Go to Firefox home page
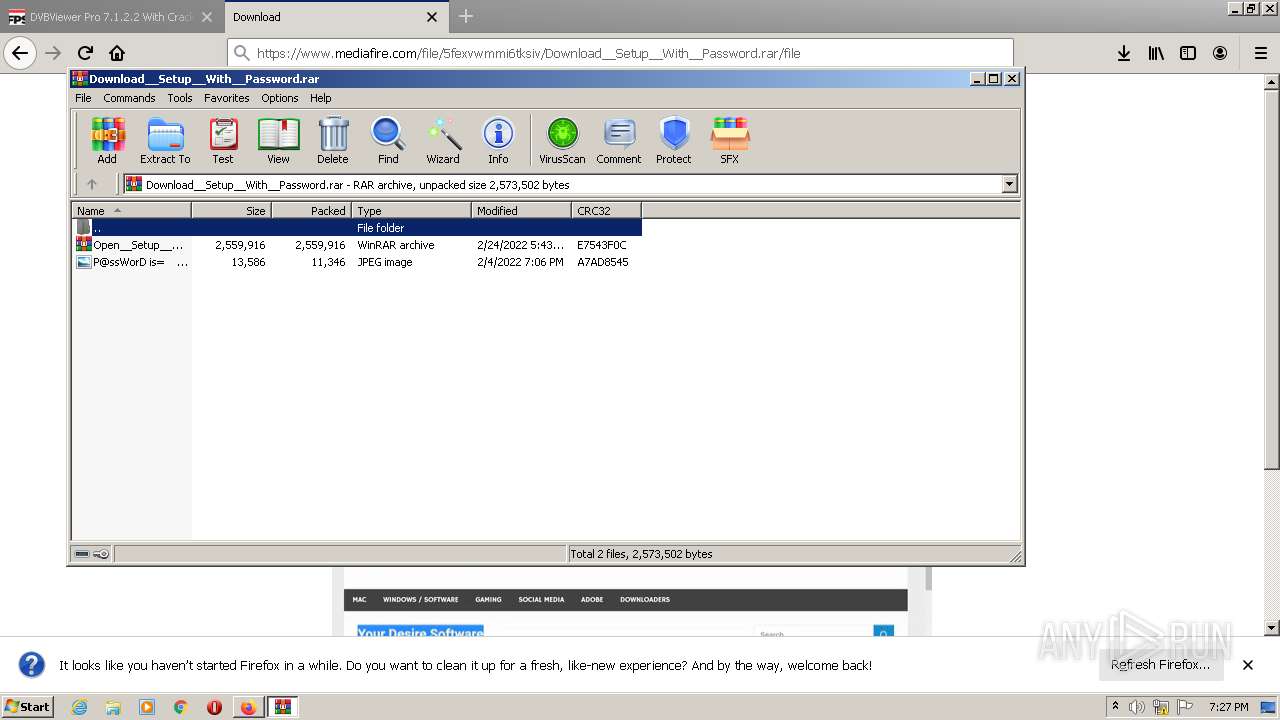Image resolution: width=1280 pixels, height=720 pixels. tap(117, 53)
